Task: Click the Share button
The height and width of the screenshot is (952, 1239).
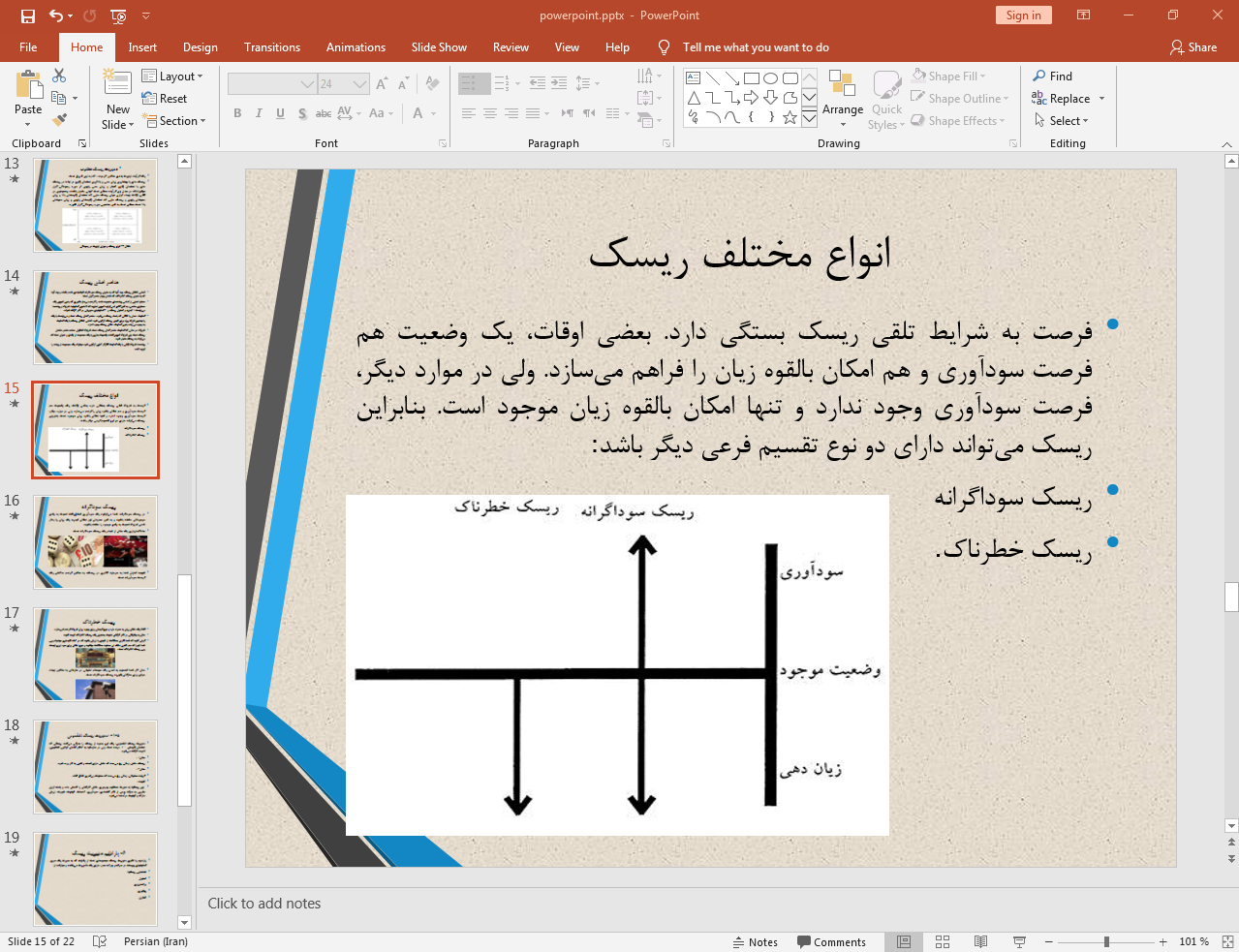Action: point(1193,46)
